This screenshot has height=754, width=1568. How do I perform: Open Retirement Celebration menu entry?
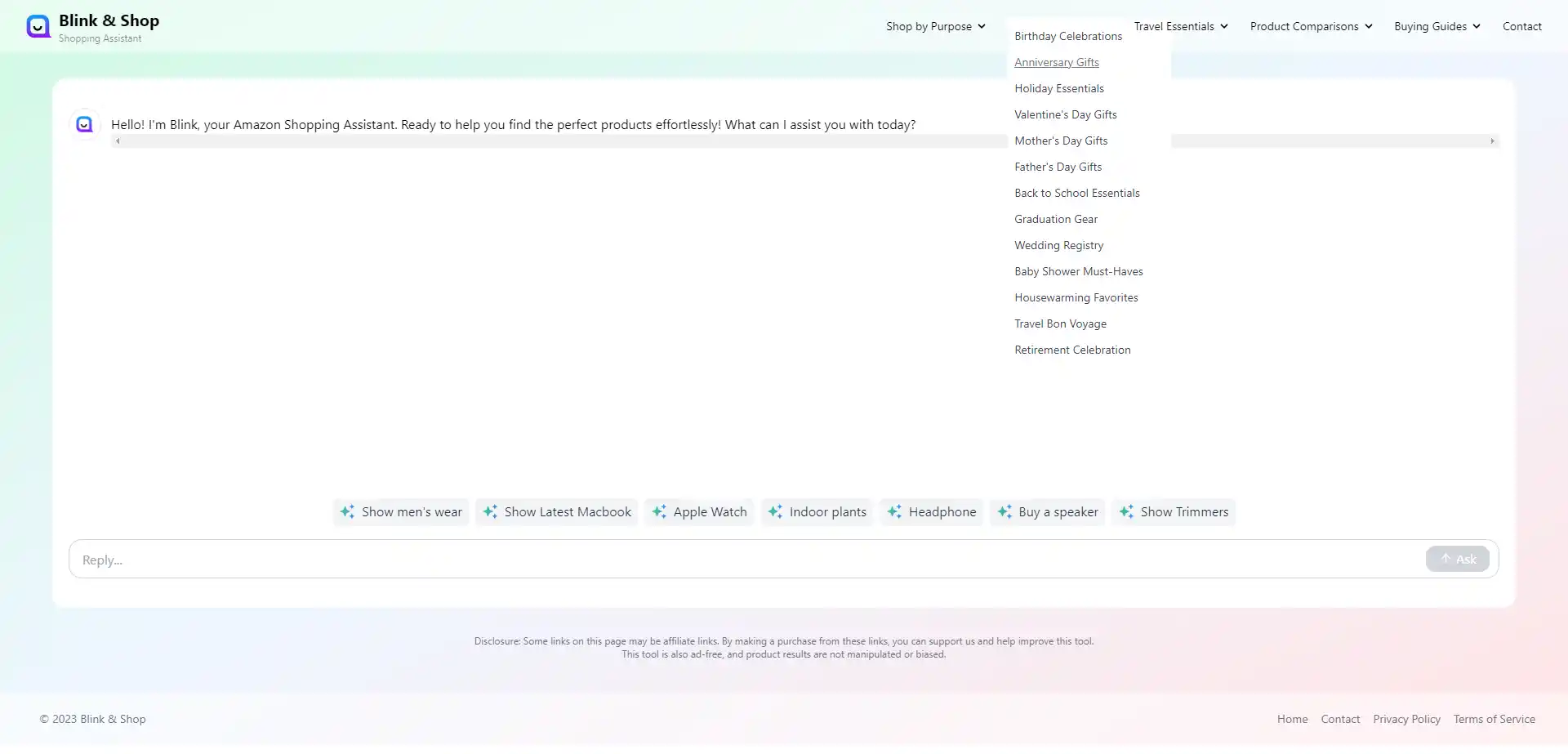click(1072, 350)
